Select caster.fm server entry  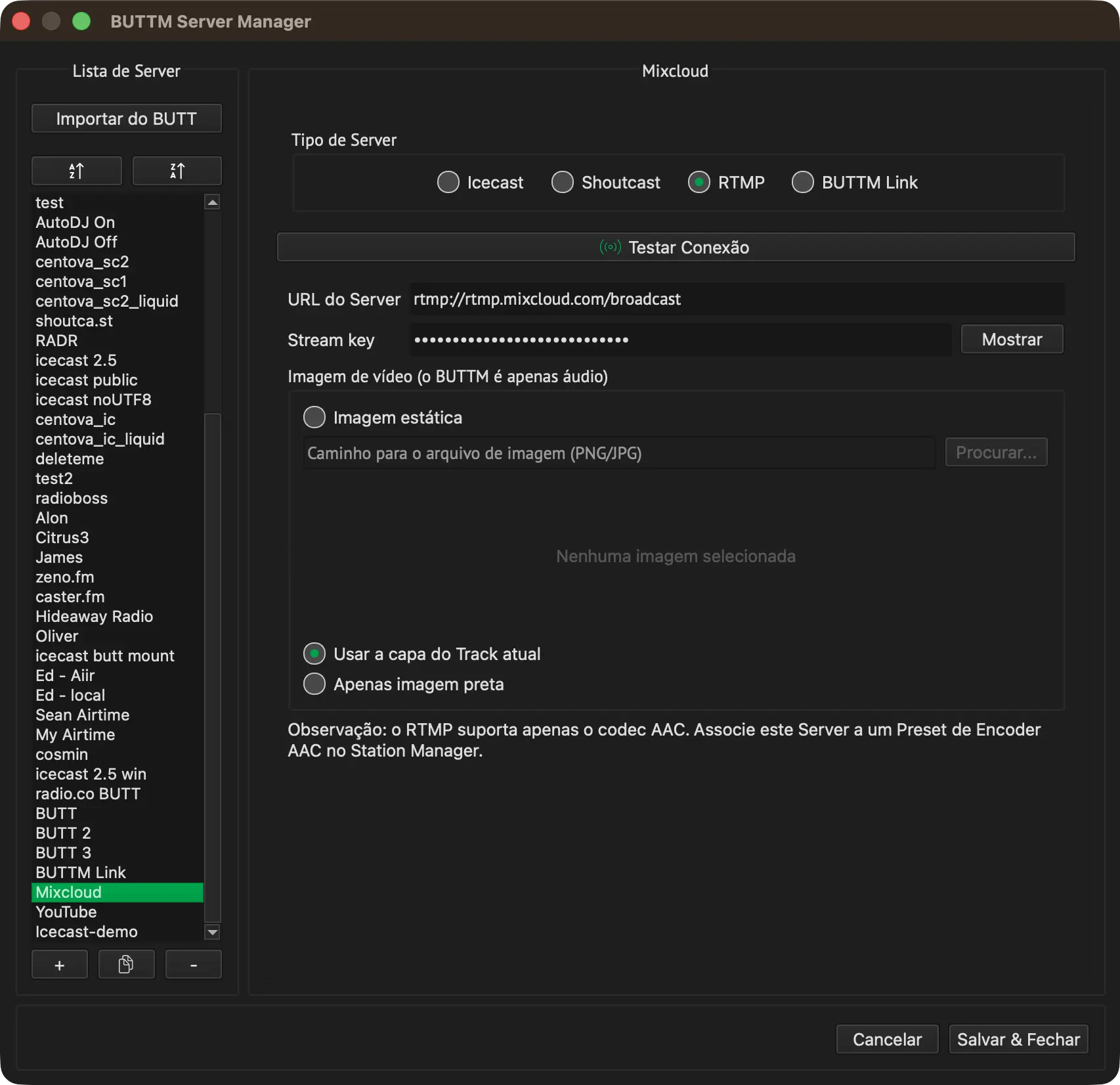pyautogui.click(x=118, y=596)
